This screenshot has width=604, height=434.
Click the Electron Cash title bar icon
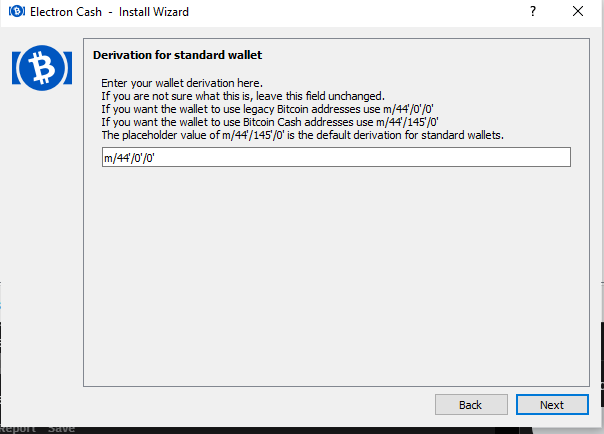point(17,12)
